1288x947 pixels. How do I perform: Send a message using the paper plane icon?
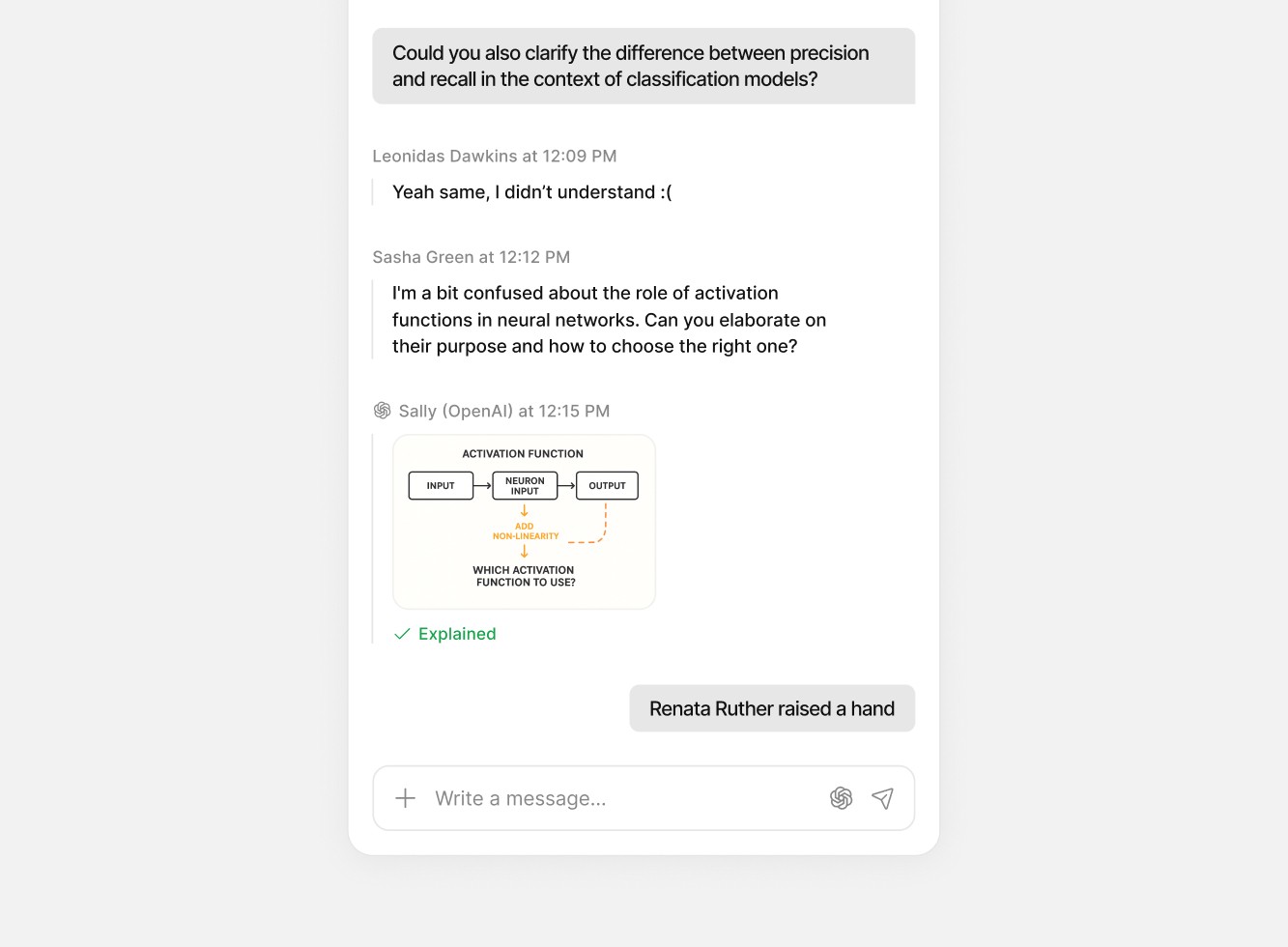point(882,797)
